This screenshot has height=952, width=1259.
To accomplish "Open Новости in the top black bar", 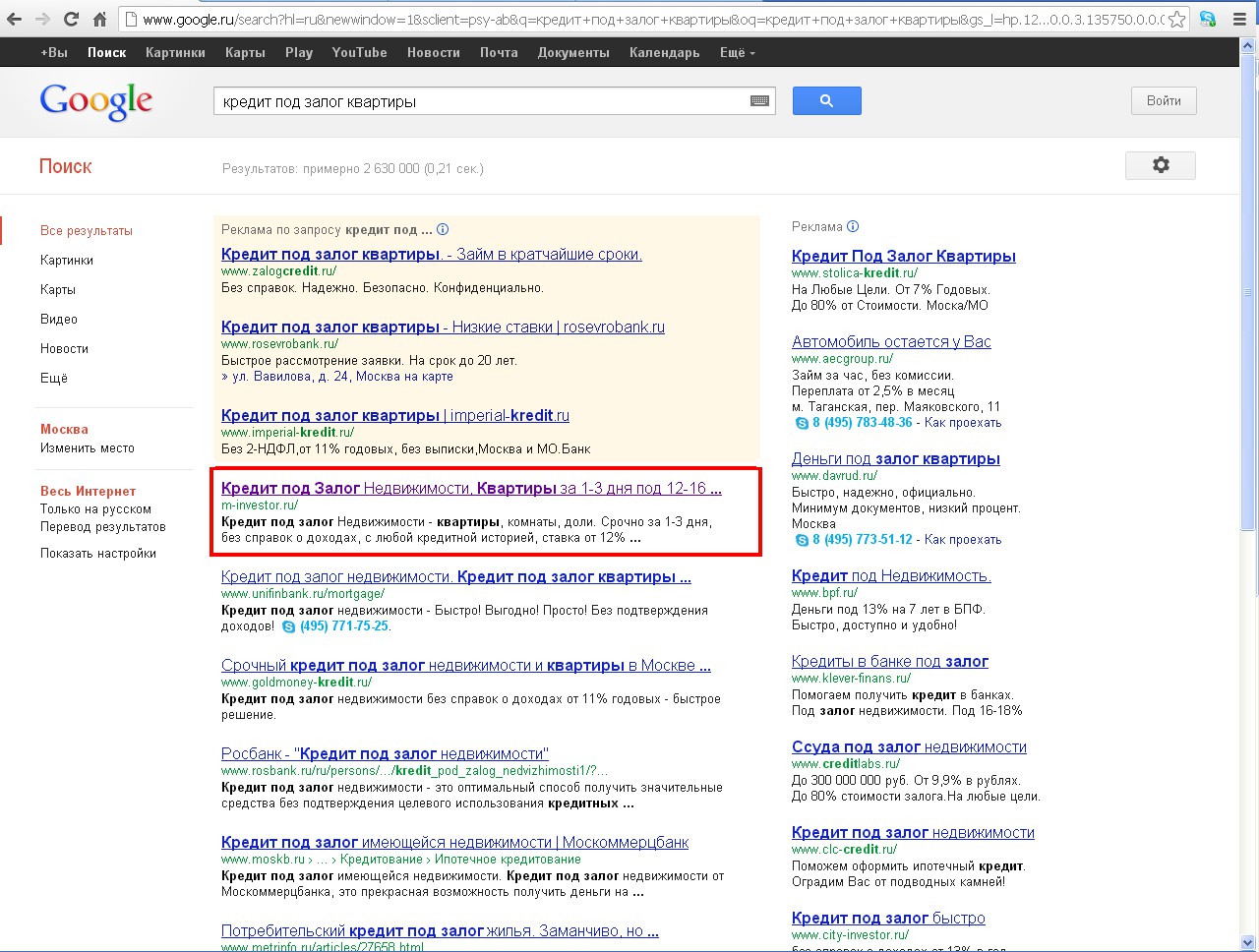I will pos(434,52).
